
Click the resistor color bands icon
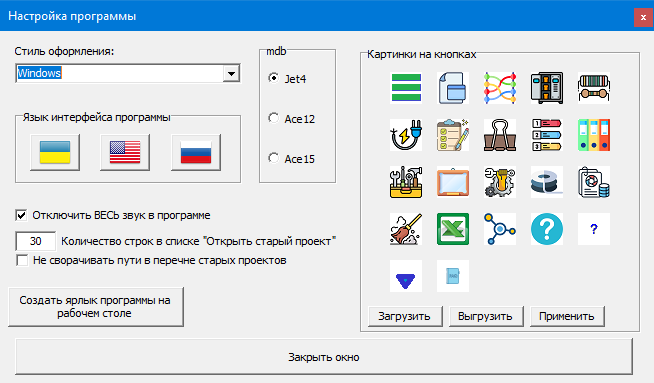click(x=594, y=88)
